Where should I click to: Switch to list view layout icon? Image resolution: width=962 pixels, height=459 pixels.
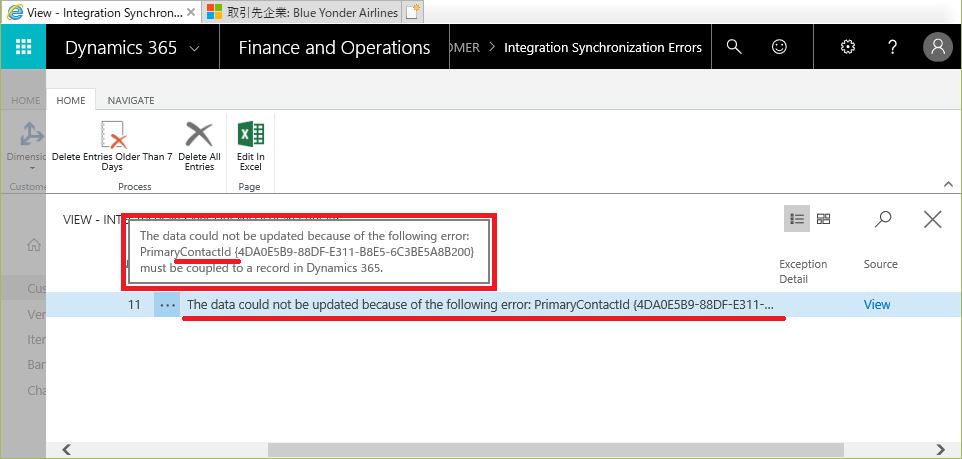(x=797, y=218)
